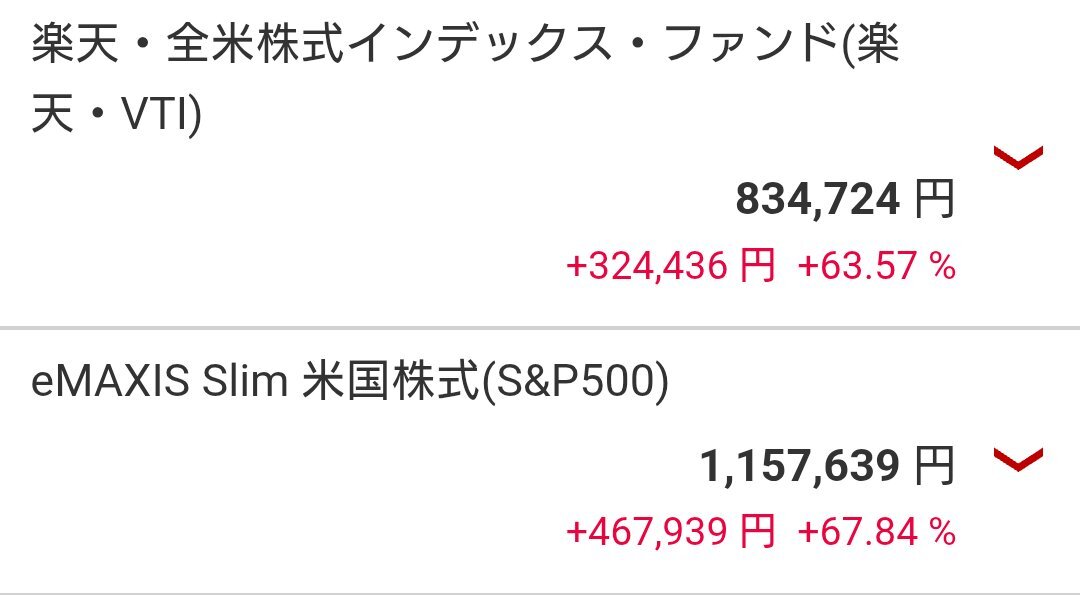Screen dimensions: 1080x615
Task: Tap the 円 symbol after +467,939
Action: [758, 532]
